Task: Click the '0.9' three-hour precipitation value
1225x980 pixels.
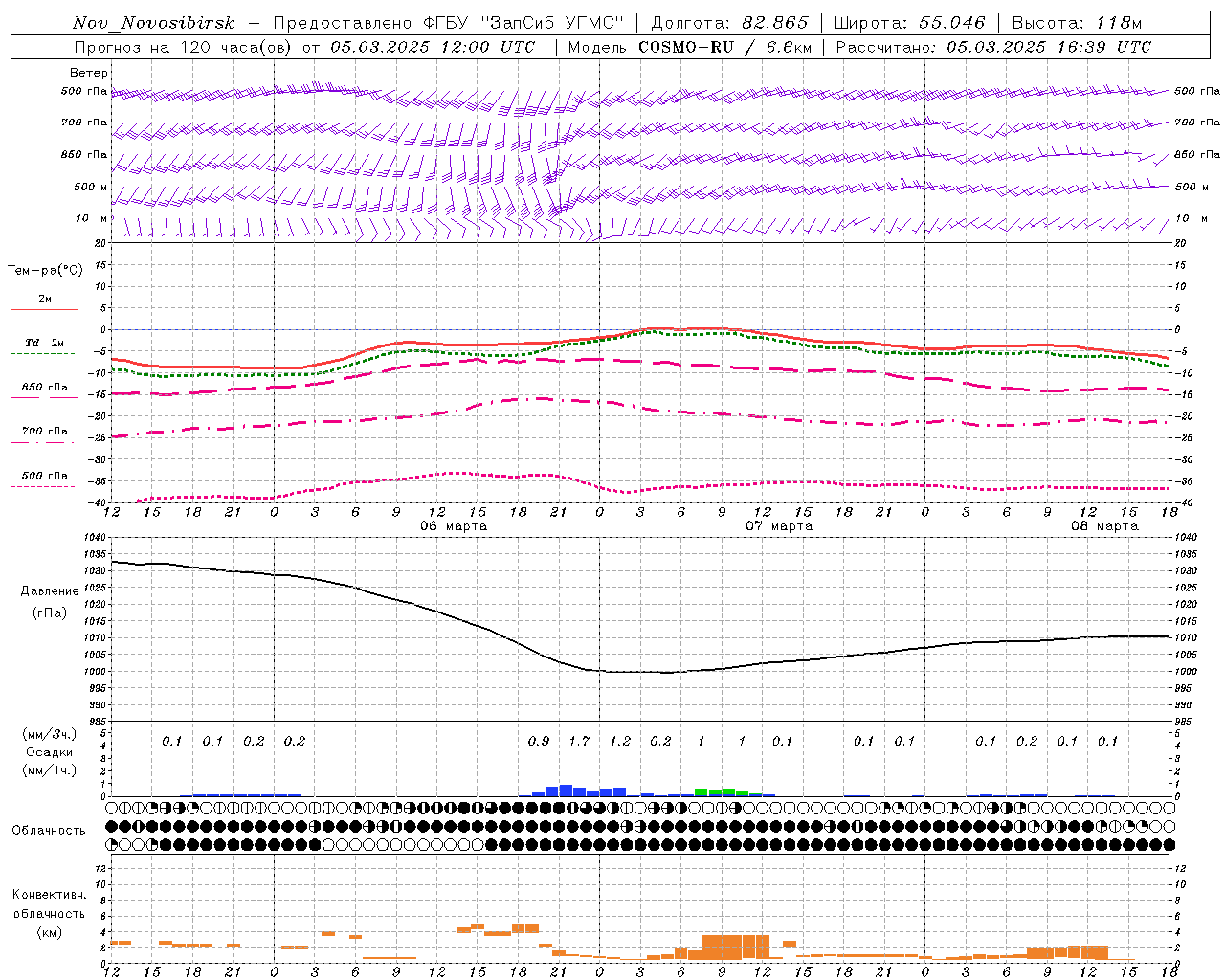Action: point(539,741)
